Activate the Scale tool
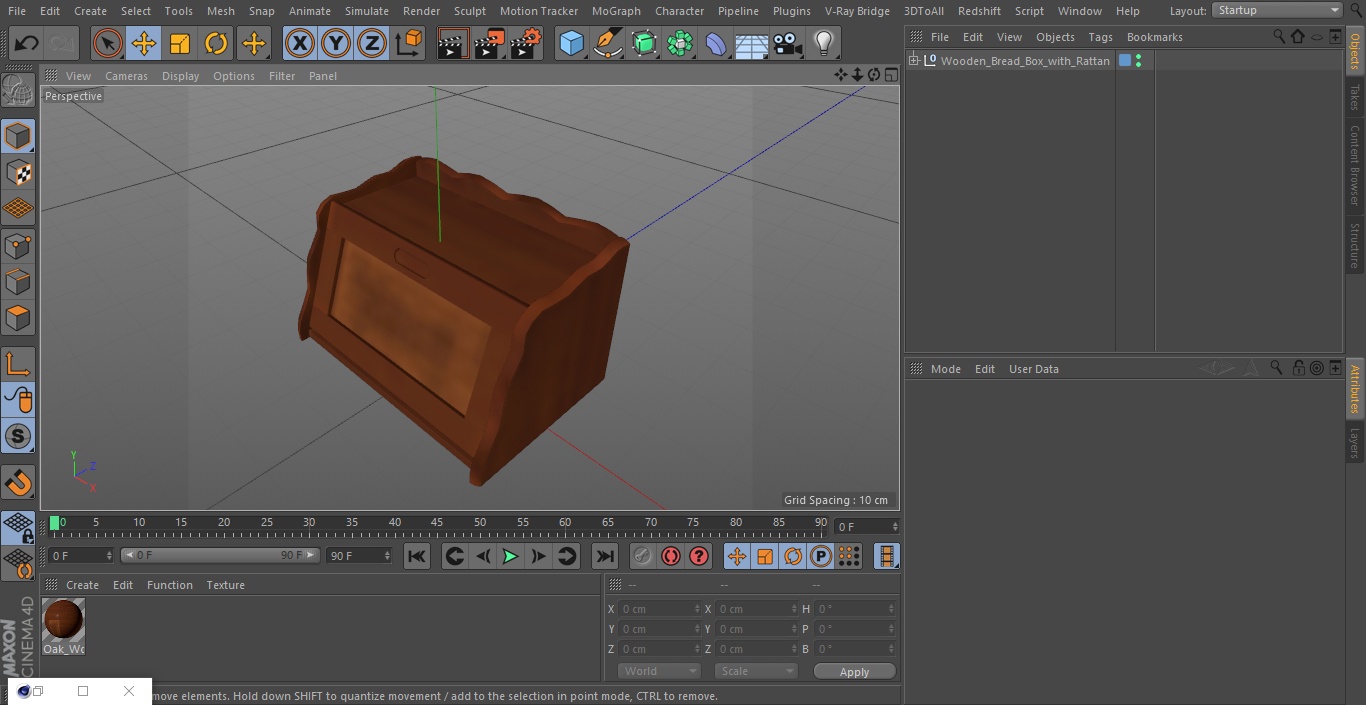 180,44
